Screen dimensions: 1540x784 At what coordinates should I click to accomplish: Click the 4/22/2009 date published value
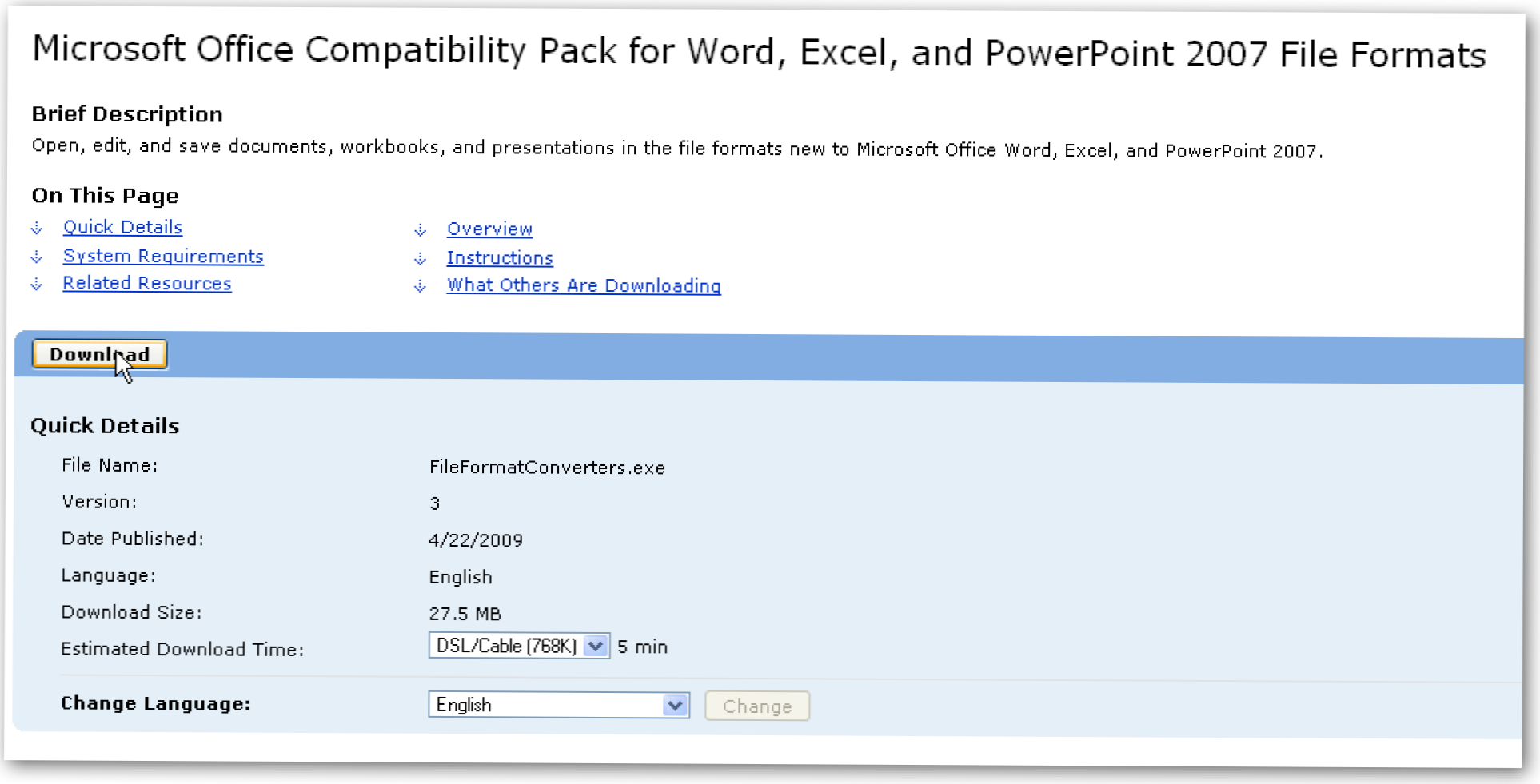pyautogui.click(x=476, y=540)
